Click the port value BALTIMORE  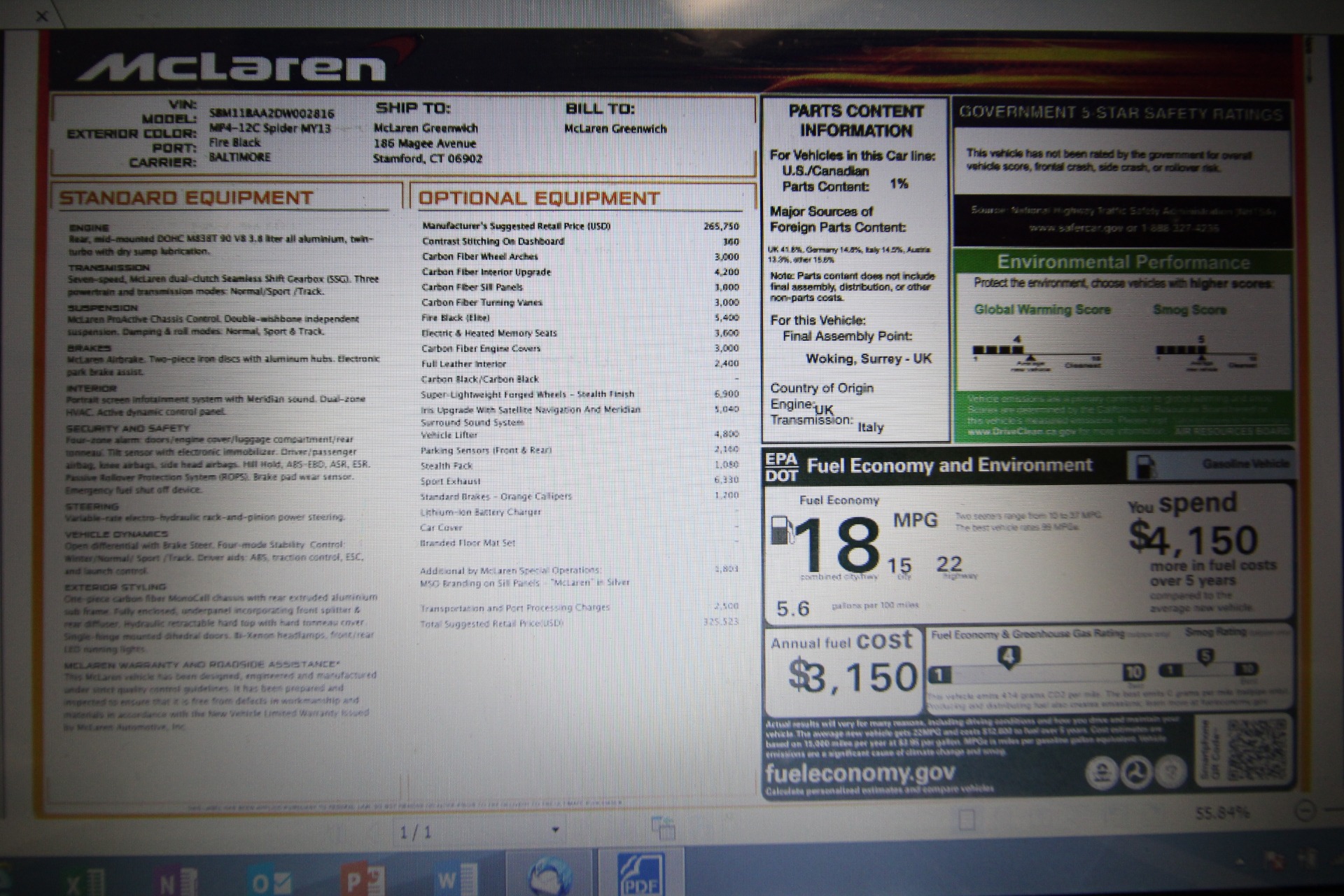pyautogui.click(x=239, y=157)
